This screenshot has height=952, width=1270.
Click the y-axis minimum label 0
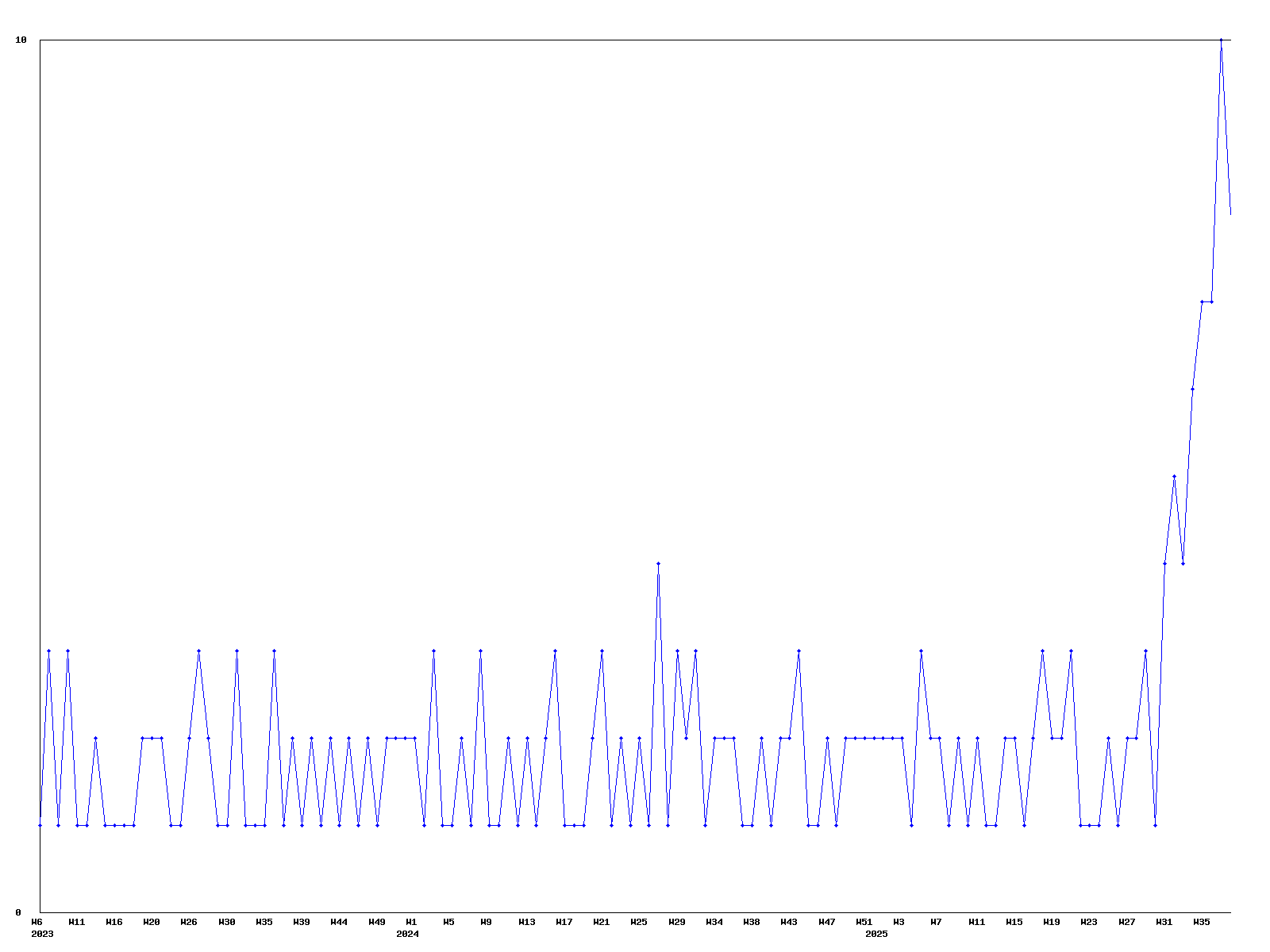pyautogui.click(x=18, y=912)
